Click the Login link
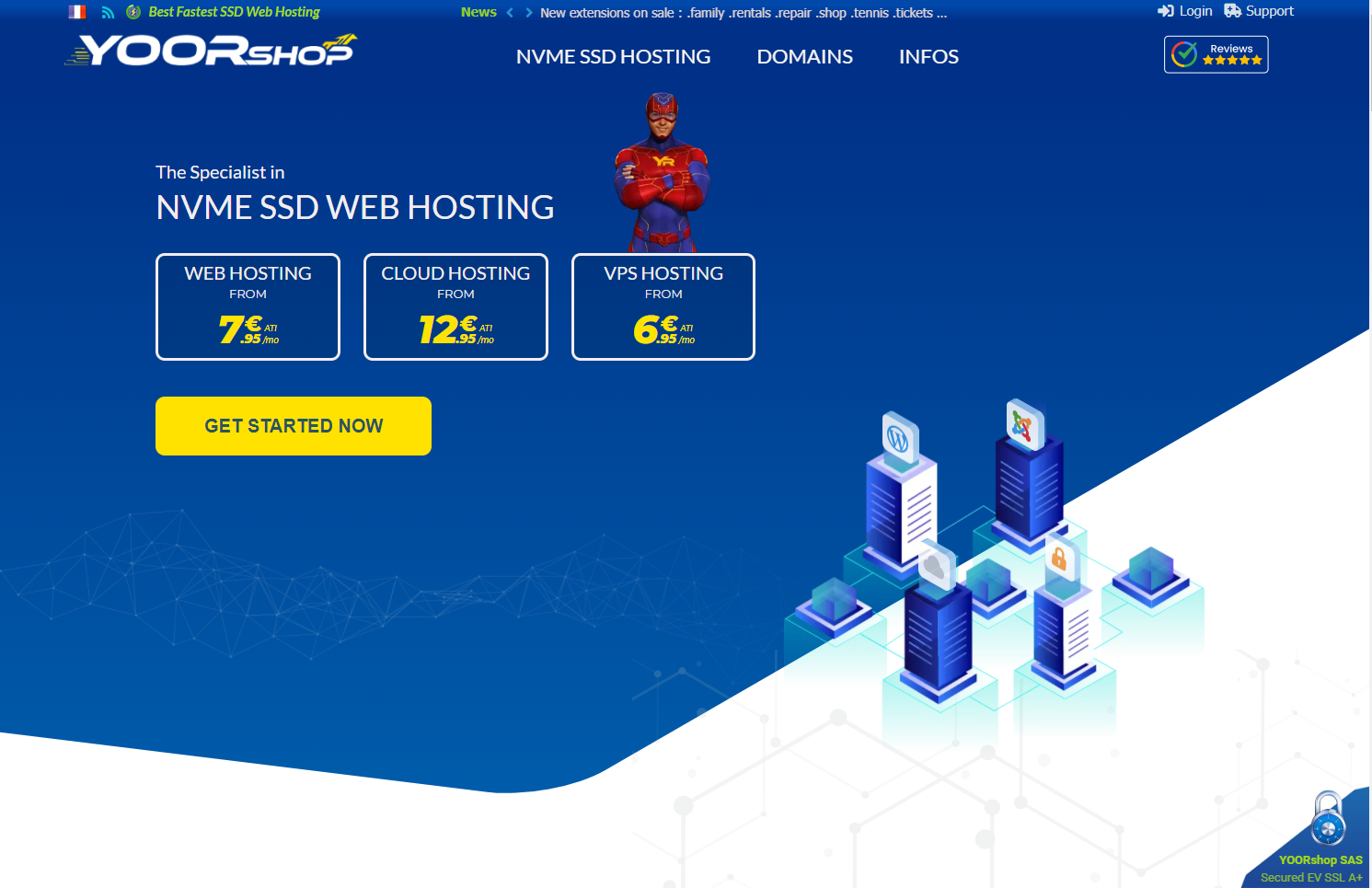 [x=1185, y=11]
